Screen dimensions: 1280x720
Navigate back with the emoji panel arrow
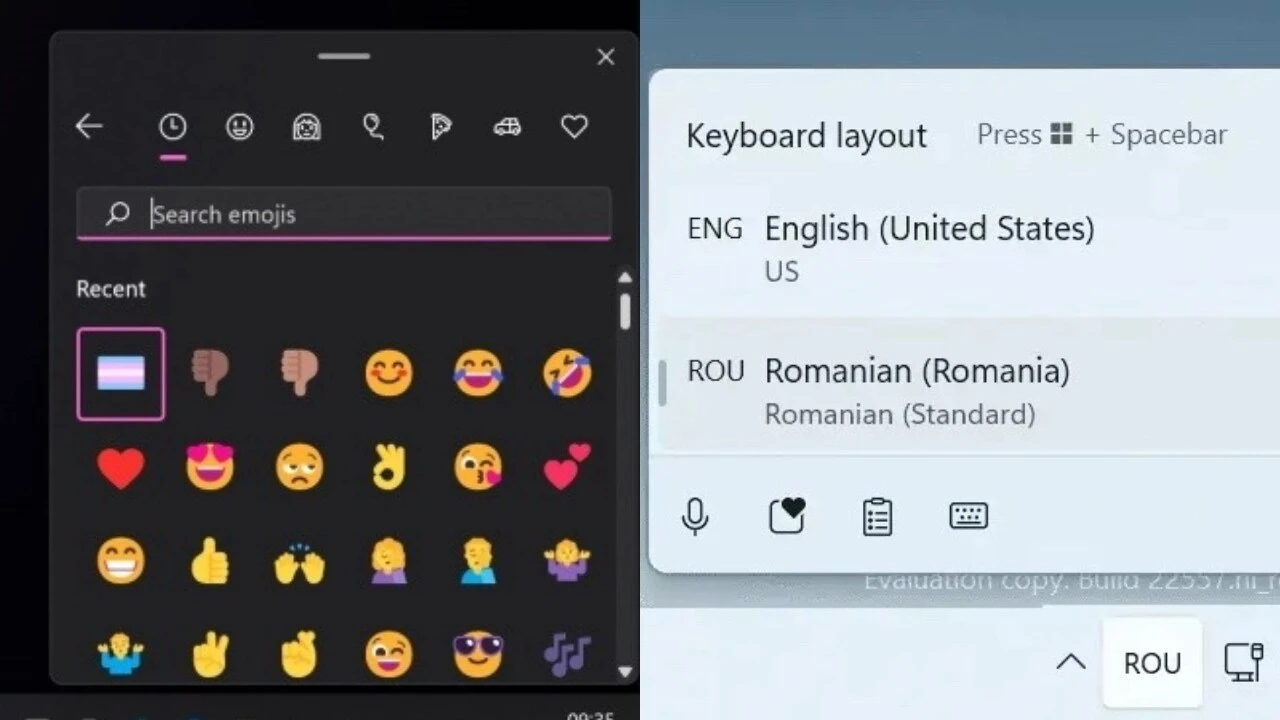[x=89, y=127]
